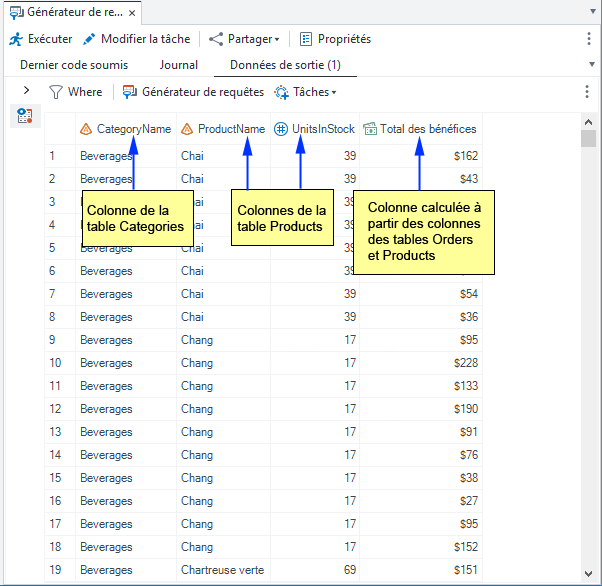
Task: Open the Partager dropdown menu
Action: click(x=244, y=39)
